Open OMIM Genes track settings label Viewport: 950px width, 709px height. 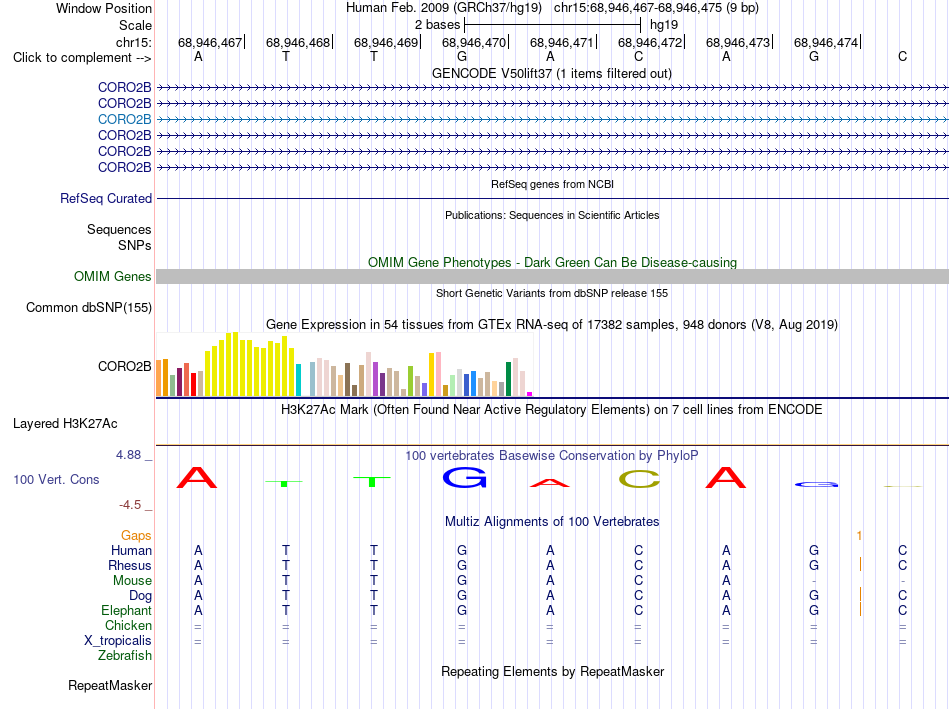pos(112,276)
